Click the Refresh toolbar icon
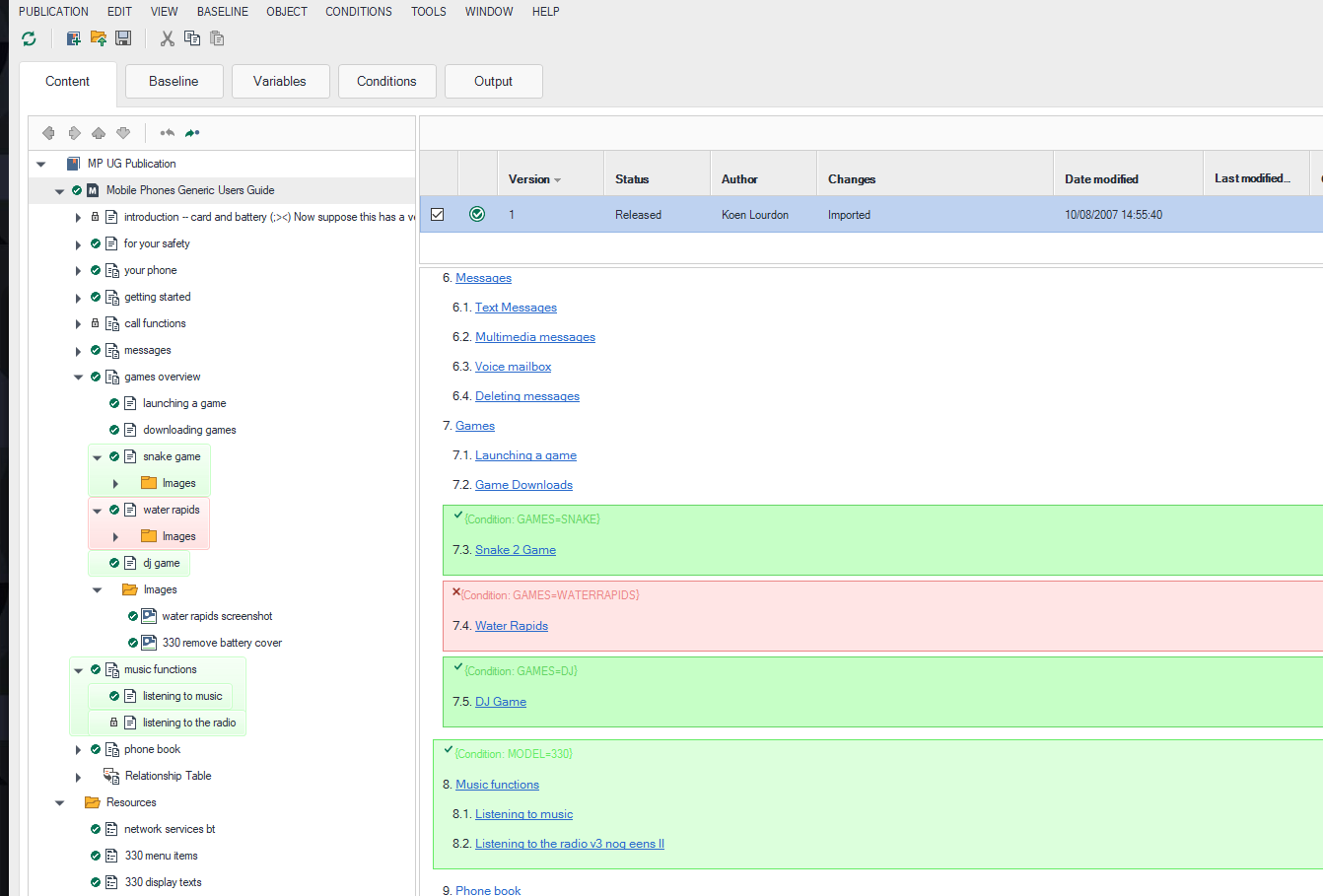The width and height of the screenshot is (1323, 896). coord(28,37)
